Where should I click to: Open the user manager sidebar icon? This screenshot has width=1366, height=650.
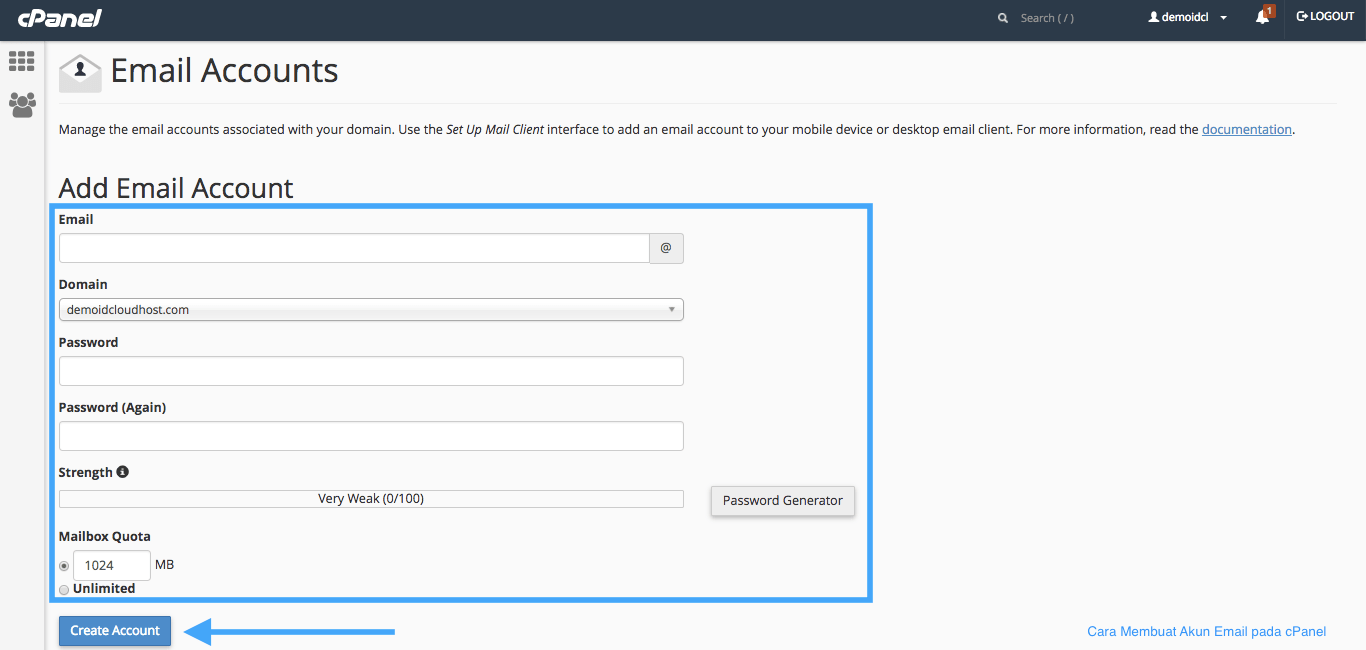(x=21, y=104)
